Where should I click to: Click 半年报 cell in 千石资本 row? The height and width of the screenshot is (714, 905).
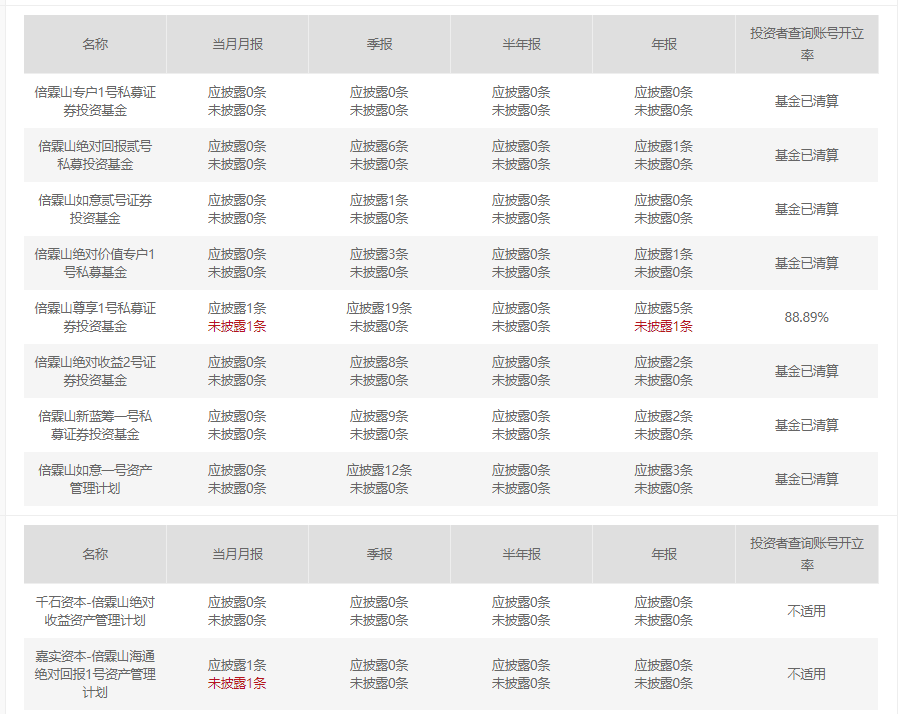tap(521, 611)
